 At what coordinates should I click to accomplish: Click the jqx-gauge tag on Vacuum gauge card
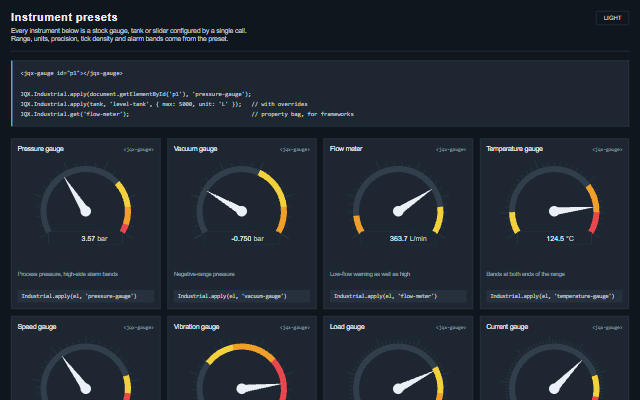click(x=295, y=150)
